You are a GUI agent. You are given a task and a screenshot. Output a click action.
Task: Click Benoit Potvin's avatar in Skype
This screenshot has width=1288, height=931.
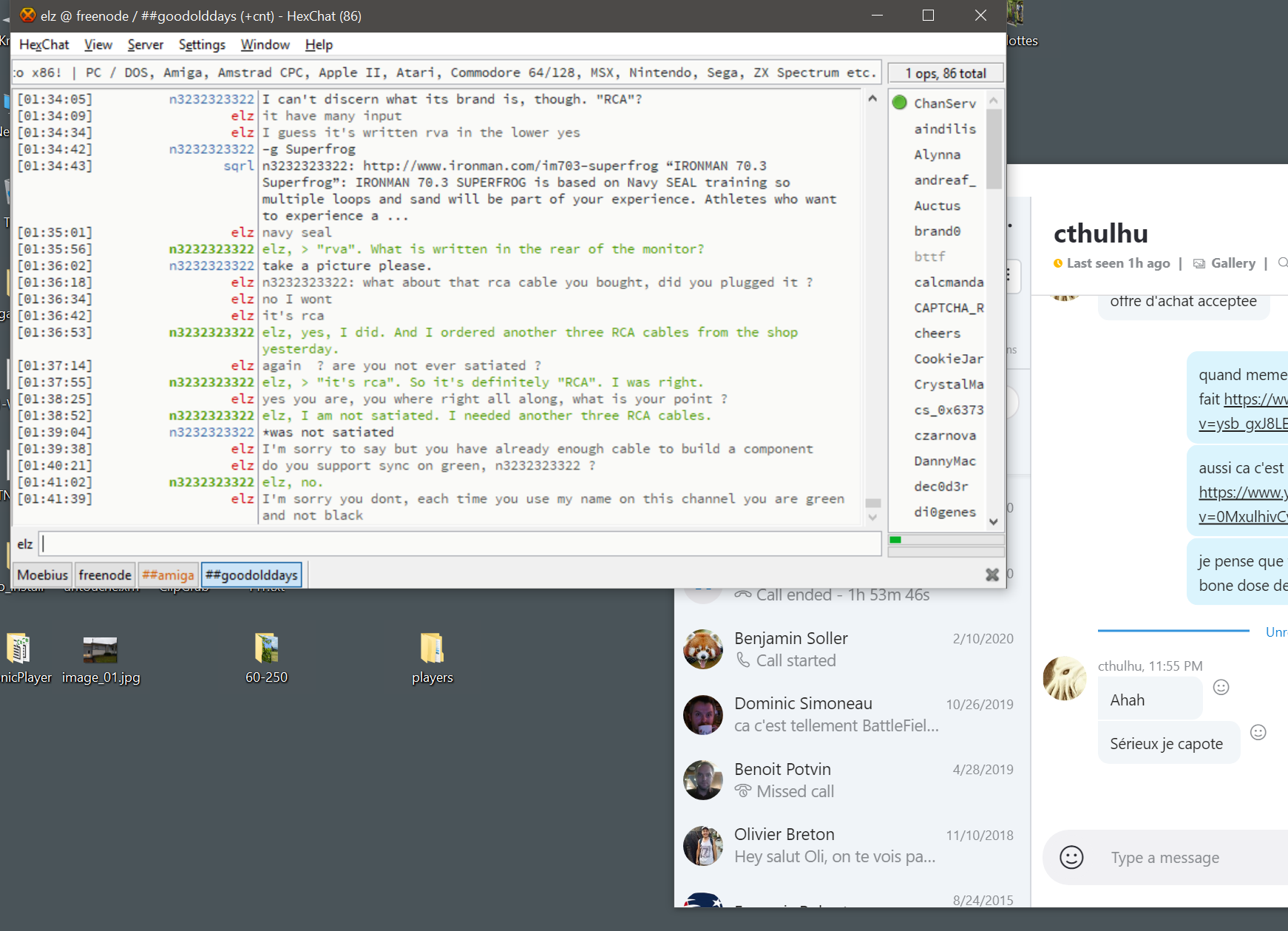point(702,780)
